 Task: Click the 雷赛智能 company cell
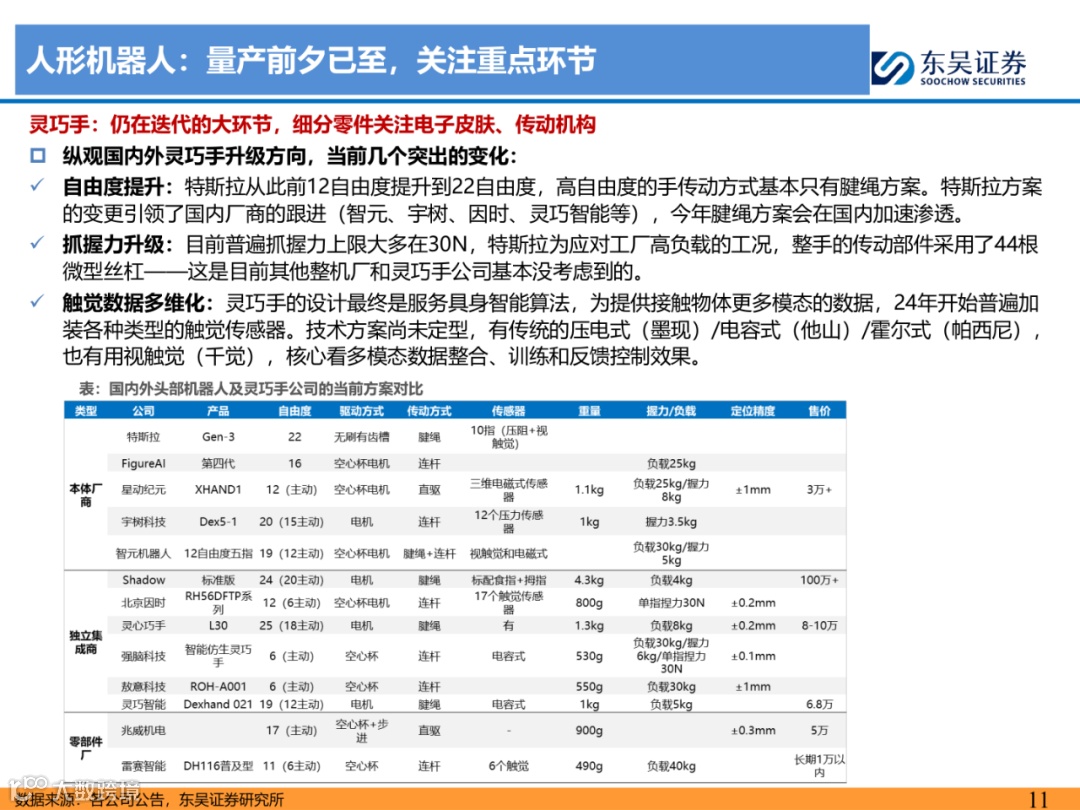[143, 766]
